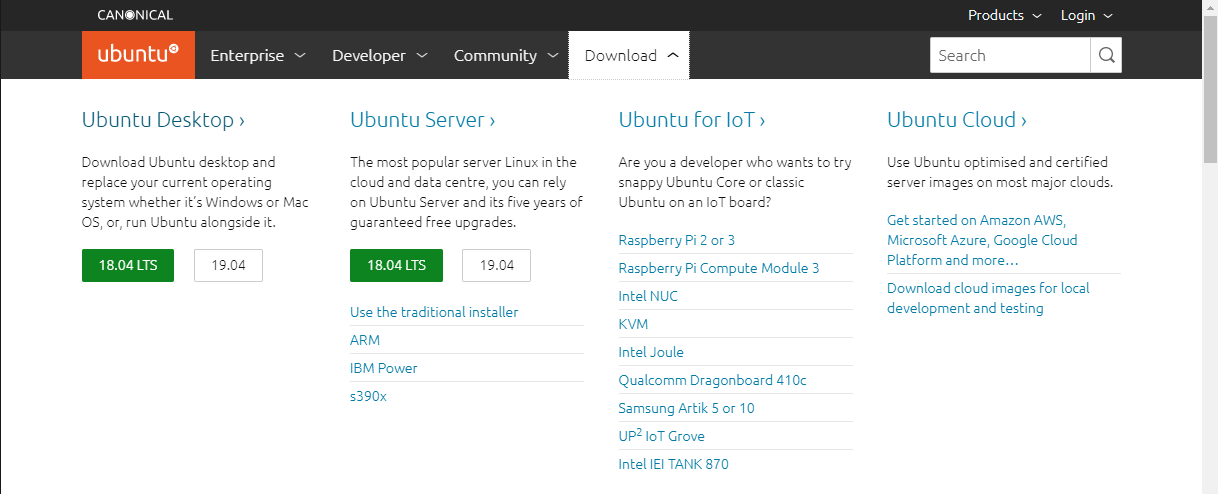Open the Intel Joule link
Screen dimensions: 1218x494
651,352
